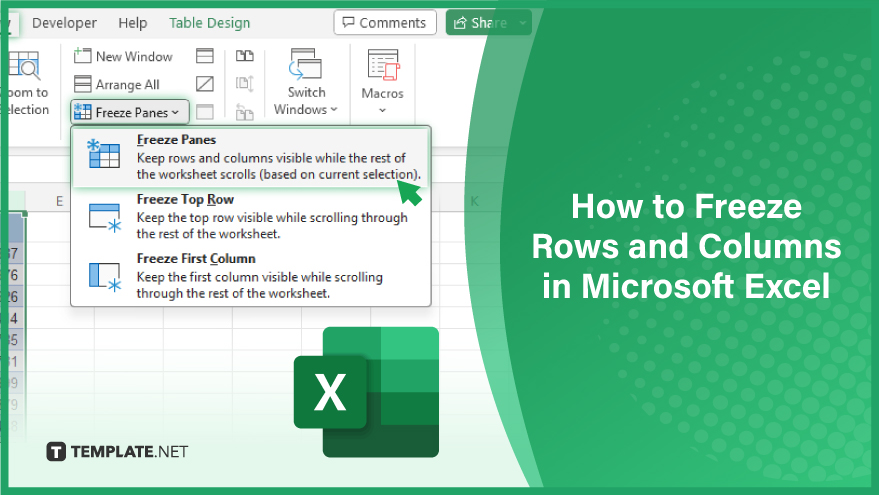Click the Arrange All label text
Image resolution: width=879 pixels, height=495 pixels.
point(127,85)
